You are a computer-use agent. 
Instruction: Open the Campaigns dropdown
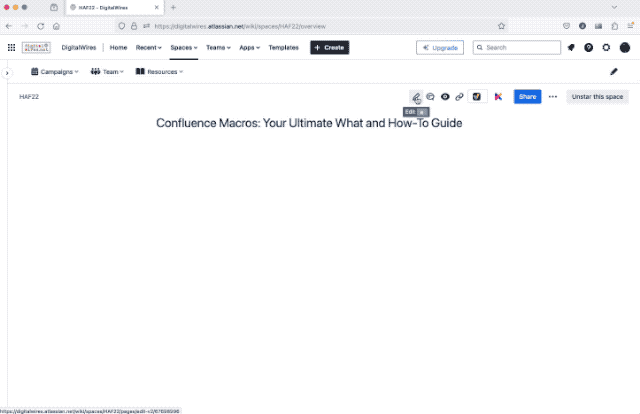tap(55, 72)
